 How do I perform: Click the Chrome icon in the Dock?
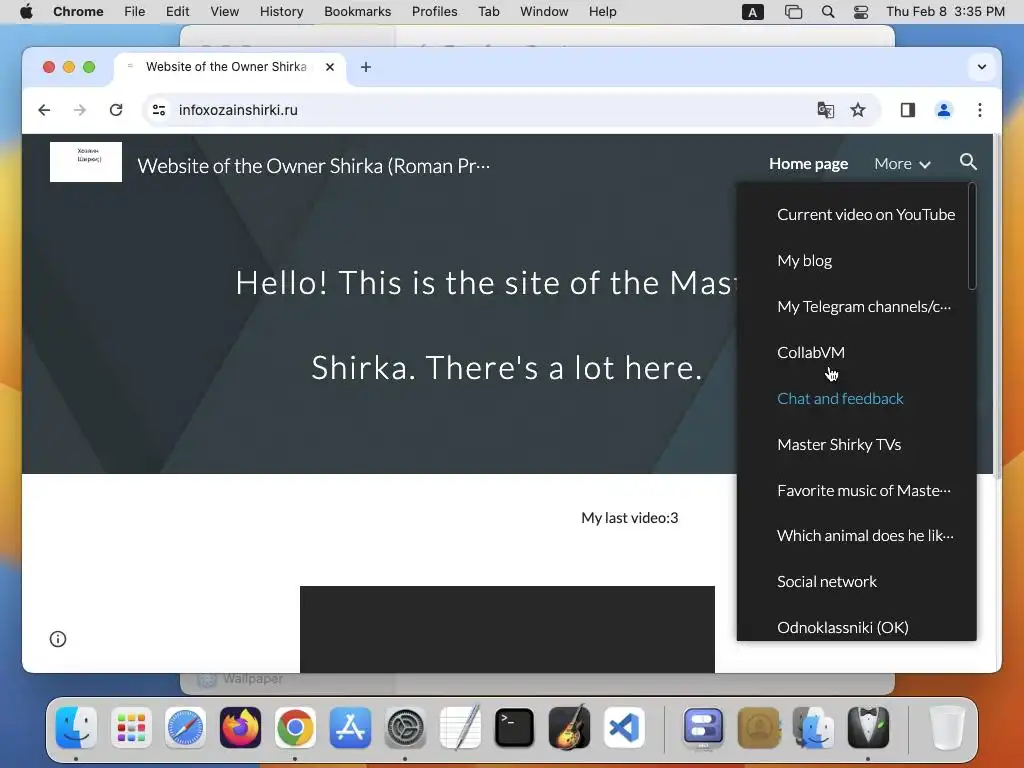coord(295,727)
